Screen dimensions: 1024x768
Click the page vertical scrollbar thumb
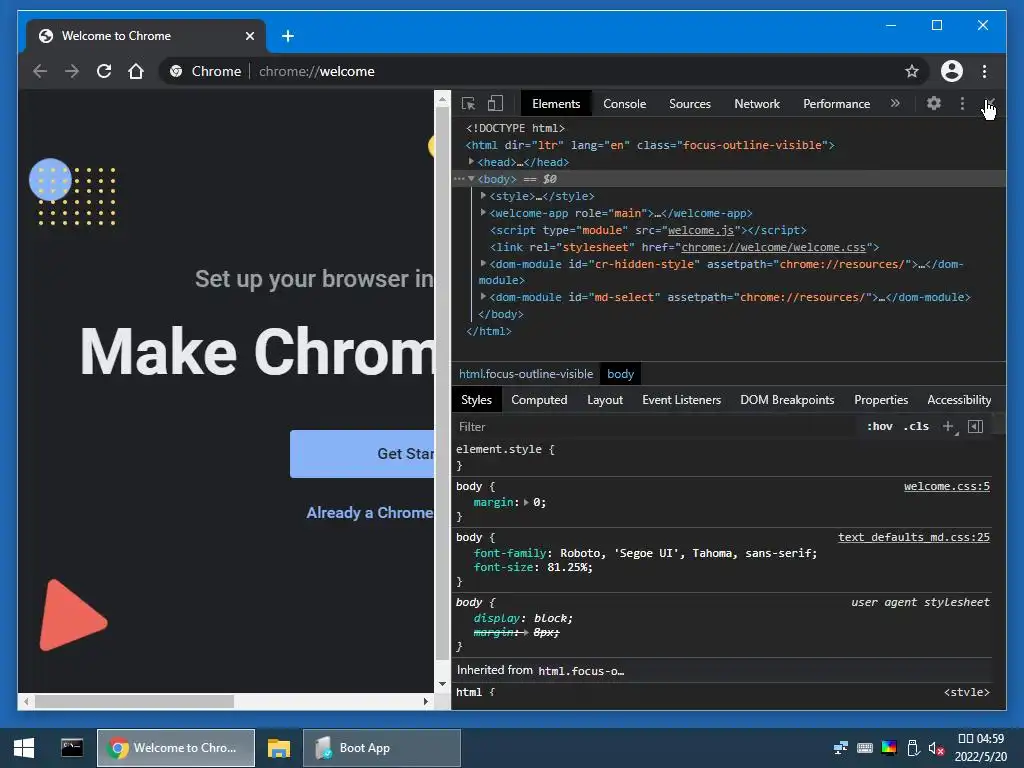(x=442, y=384)
